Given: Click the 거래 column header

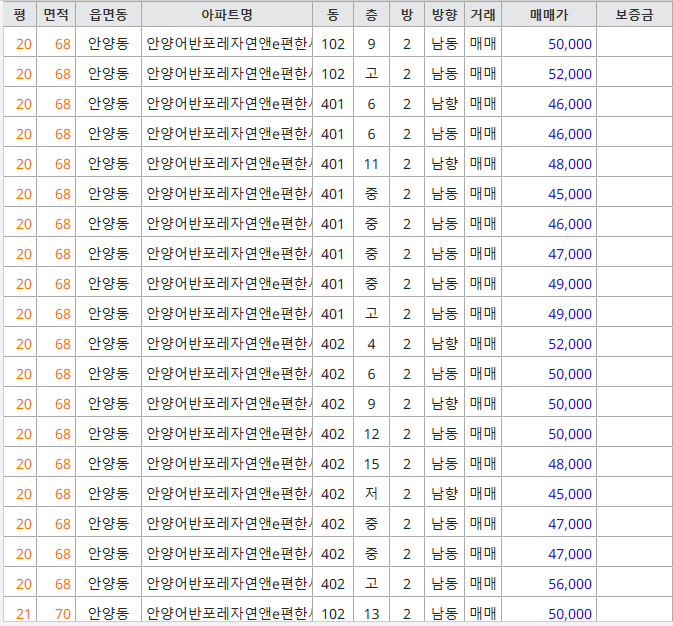Looking at the screenshot, I should [483, 15].
